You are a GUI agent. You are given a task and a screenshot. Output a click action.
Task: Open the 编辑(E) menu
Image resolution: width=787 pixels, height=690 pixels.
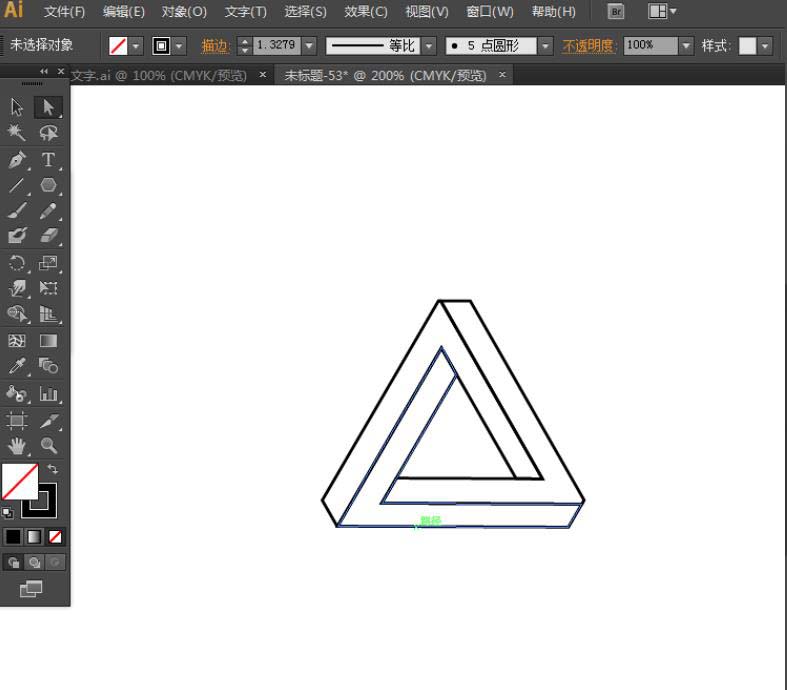[x=123, y=12]
